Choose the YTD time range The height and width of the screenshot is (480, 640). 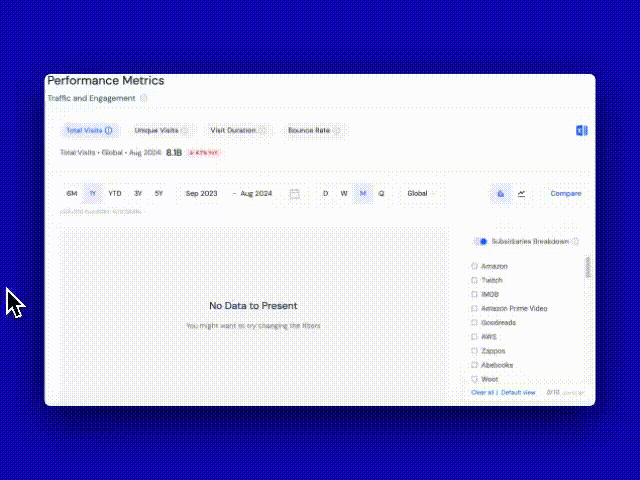(x=115, y=193)
